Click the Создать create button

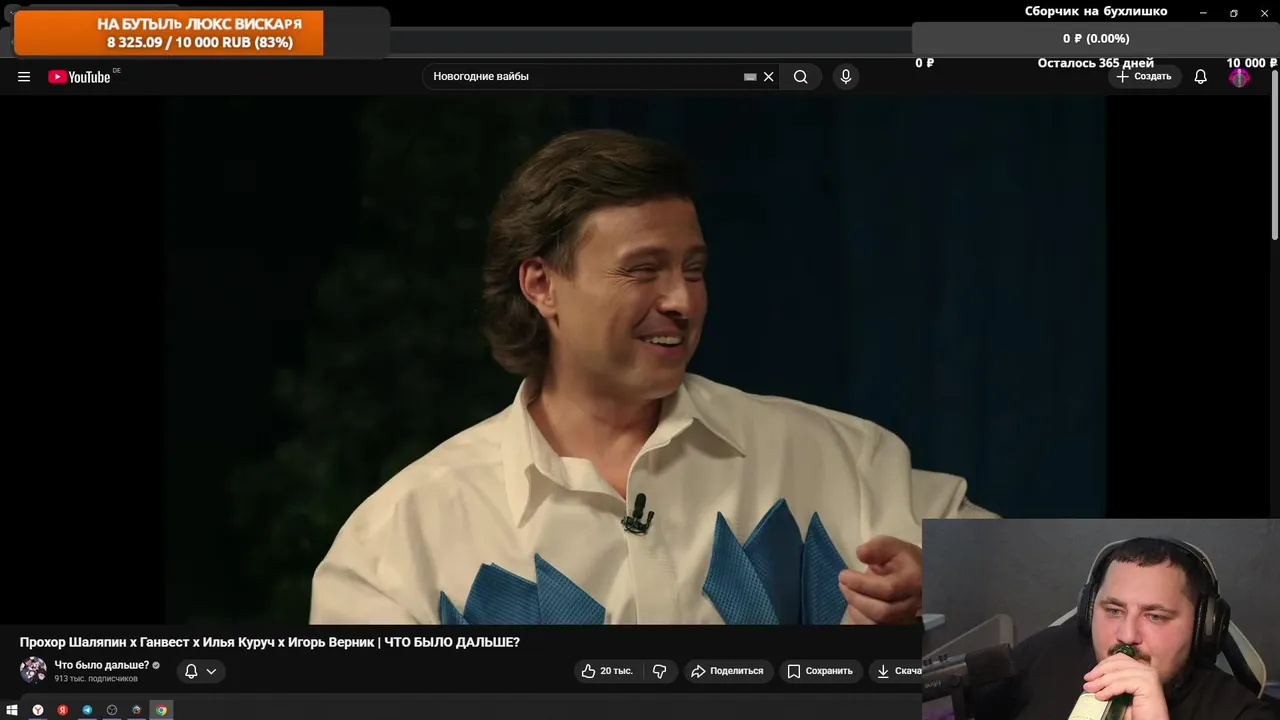[x=1144, y=77]
